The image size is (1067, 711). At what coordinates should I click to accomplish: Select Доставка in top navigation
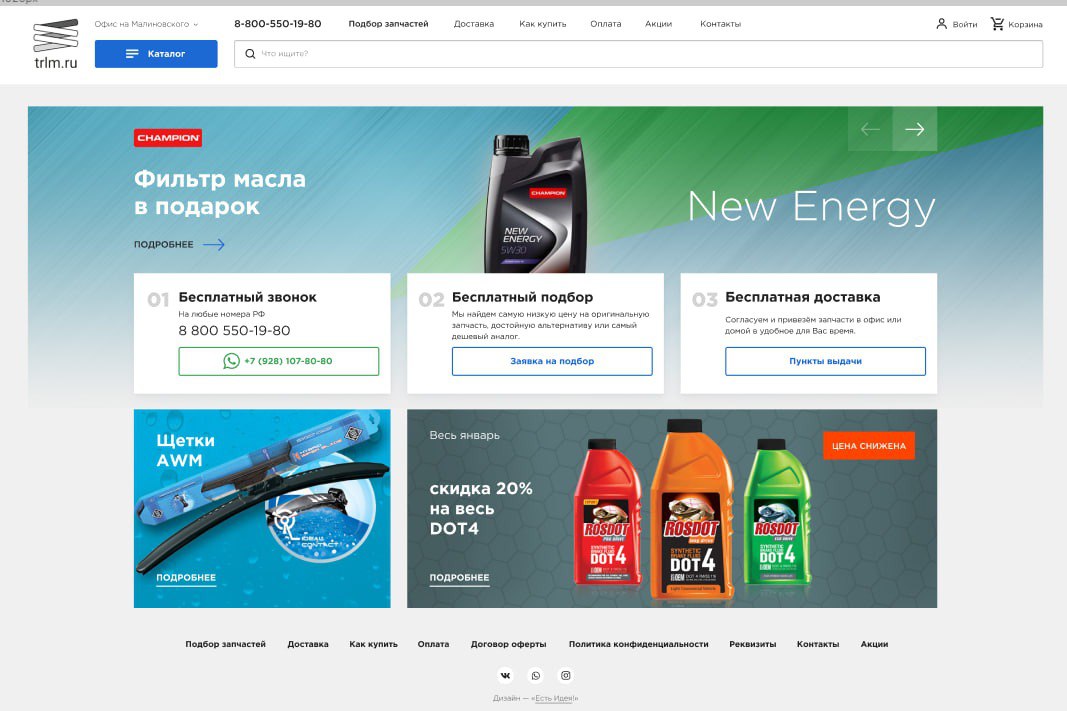click(x=474, y=24)
